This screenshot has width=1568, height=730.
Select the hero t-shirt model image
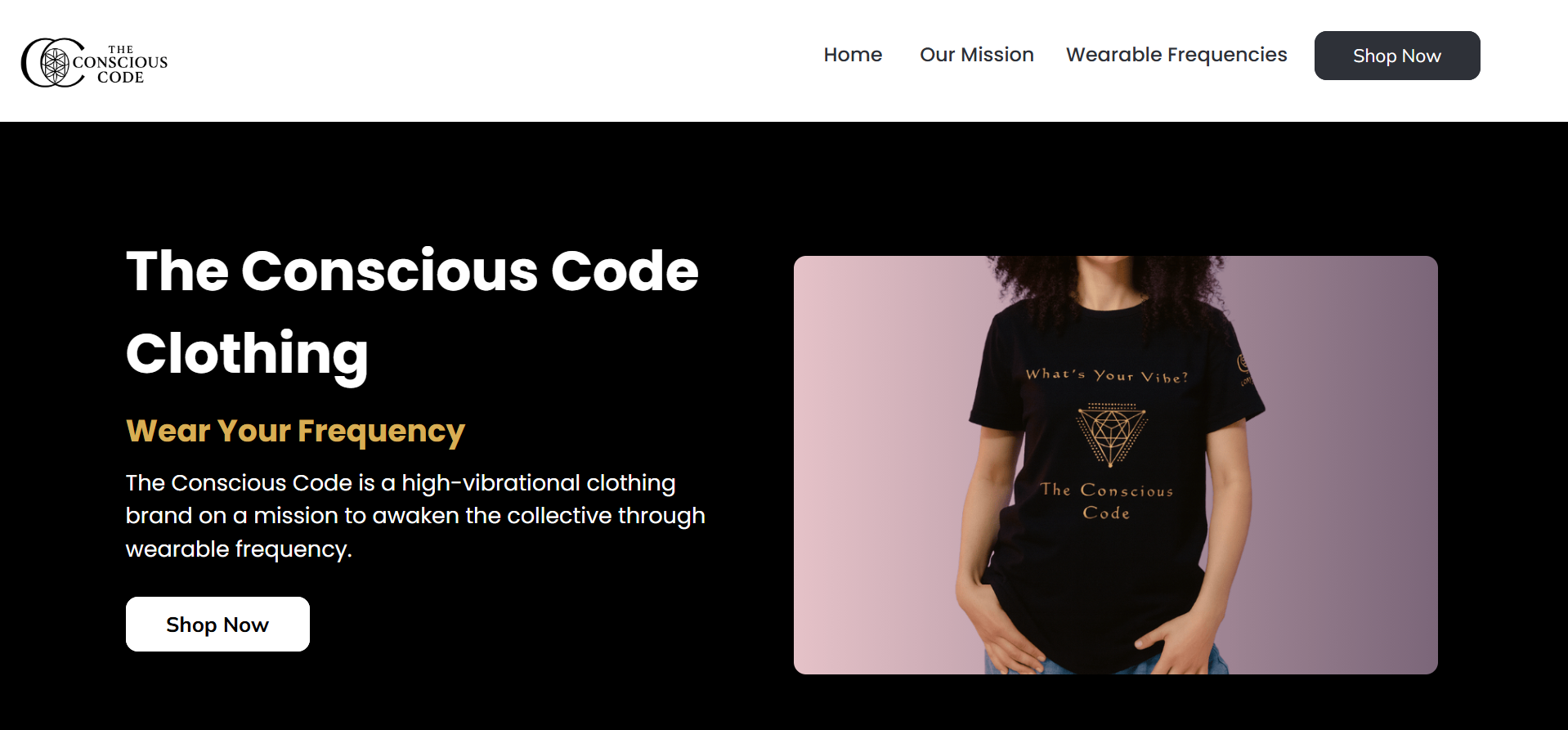[x=1116, y=465]
